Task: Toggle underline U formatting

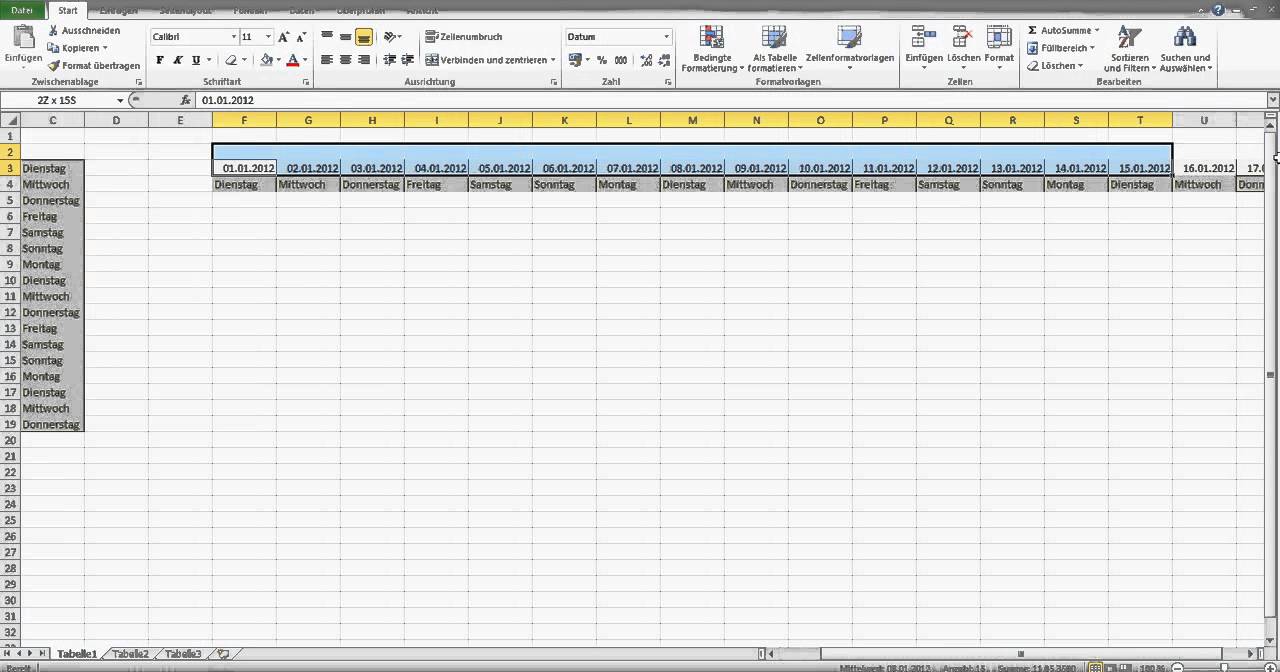Action: pos(195,60)
